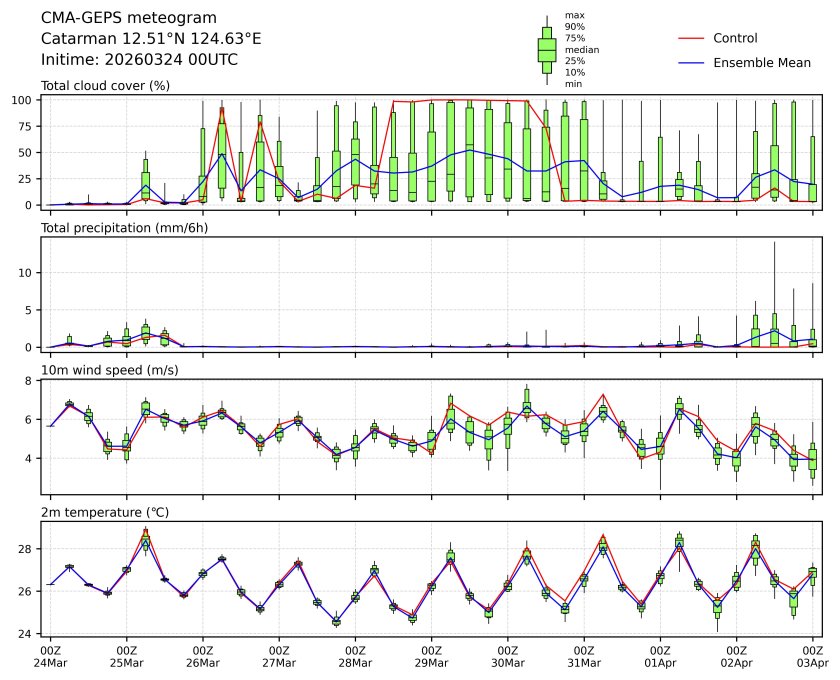Select the Total cloud cover panel title

click(105, 86)
